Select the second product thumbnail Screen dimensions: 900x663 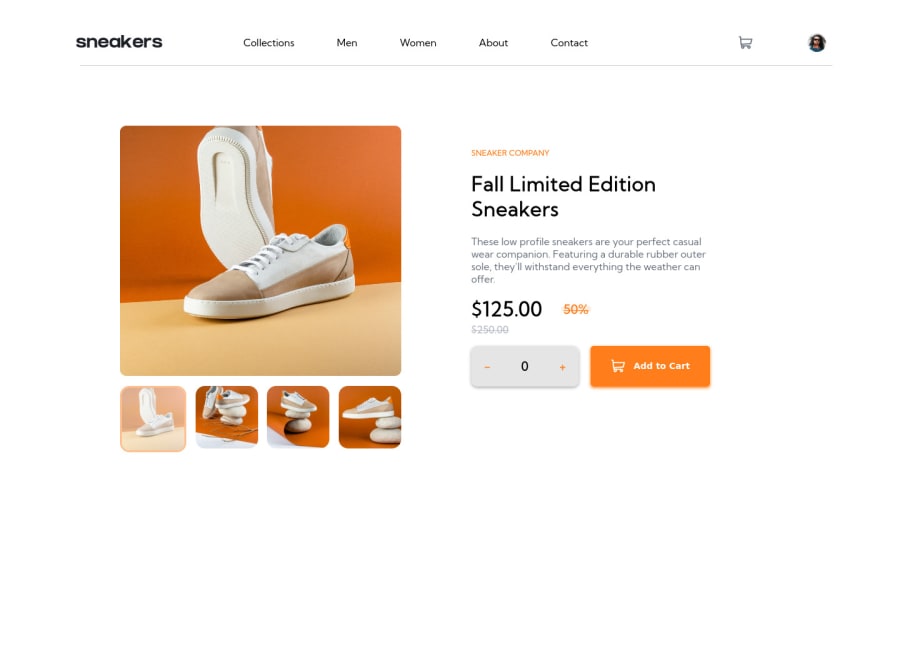click(227, 417)
